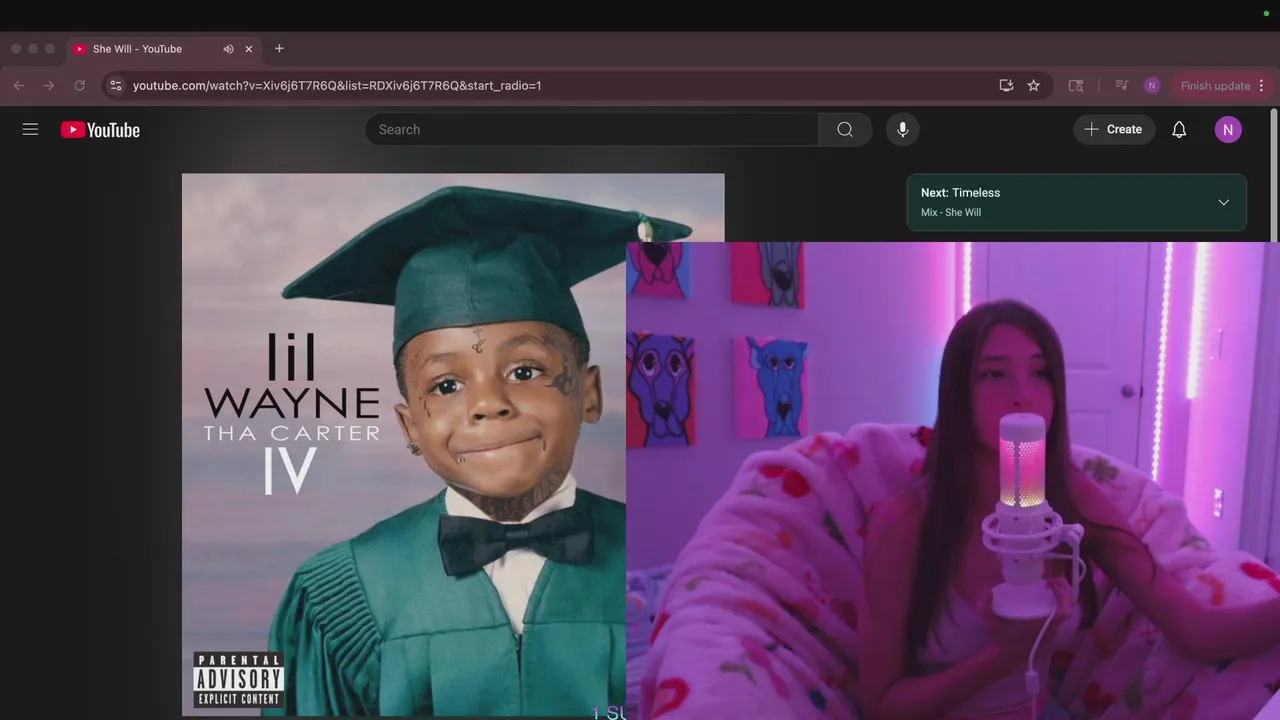Image resolution: width=1280 pixels, height=720 pixels.
Task: Type in the YouTube Search field
Action: pos(592,129)
